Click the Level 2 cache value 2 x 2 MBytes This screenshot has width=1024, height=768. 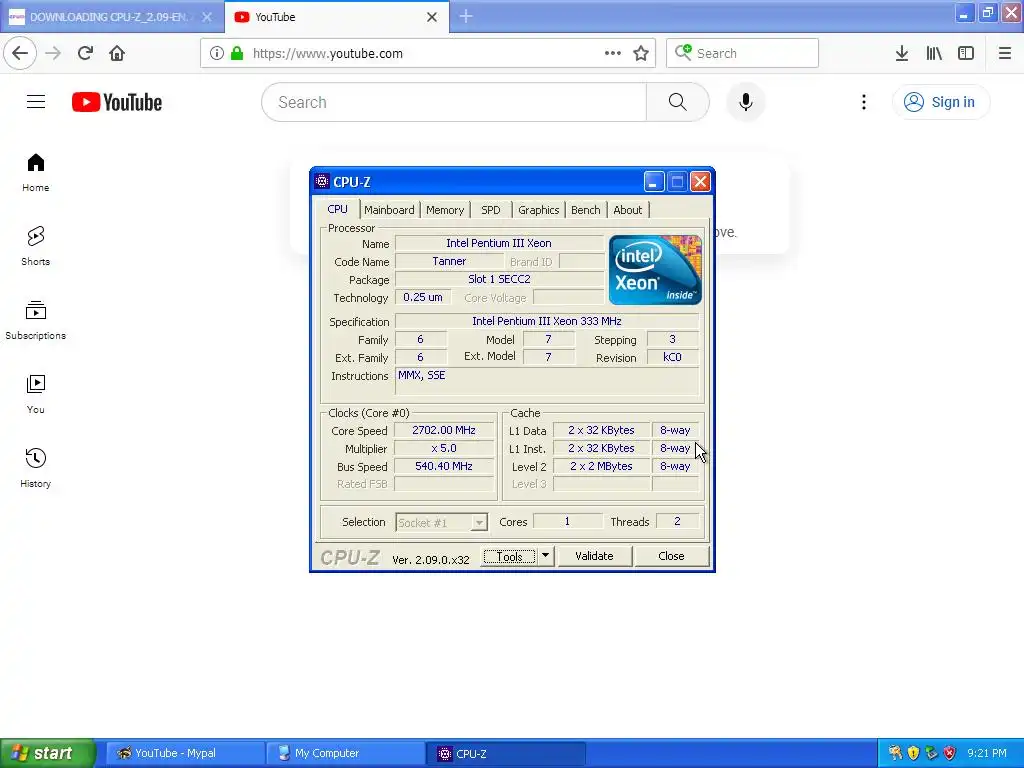(x=601, y=466)
